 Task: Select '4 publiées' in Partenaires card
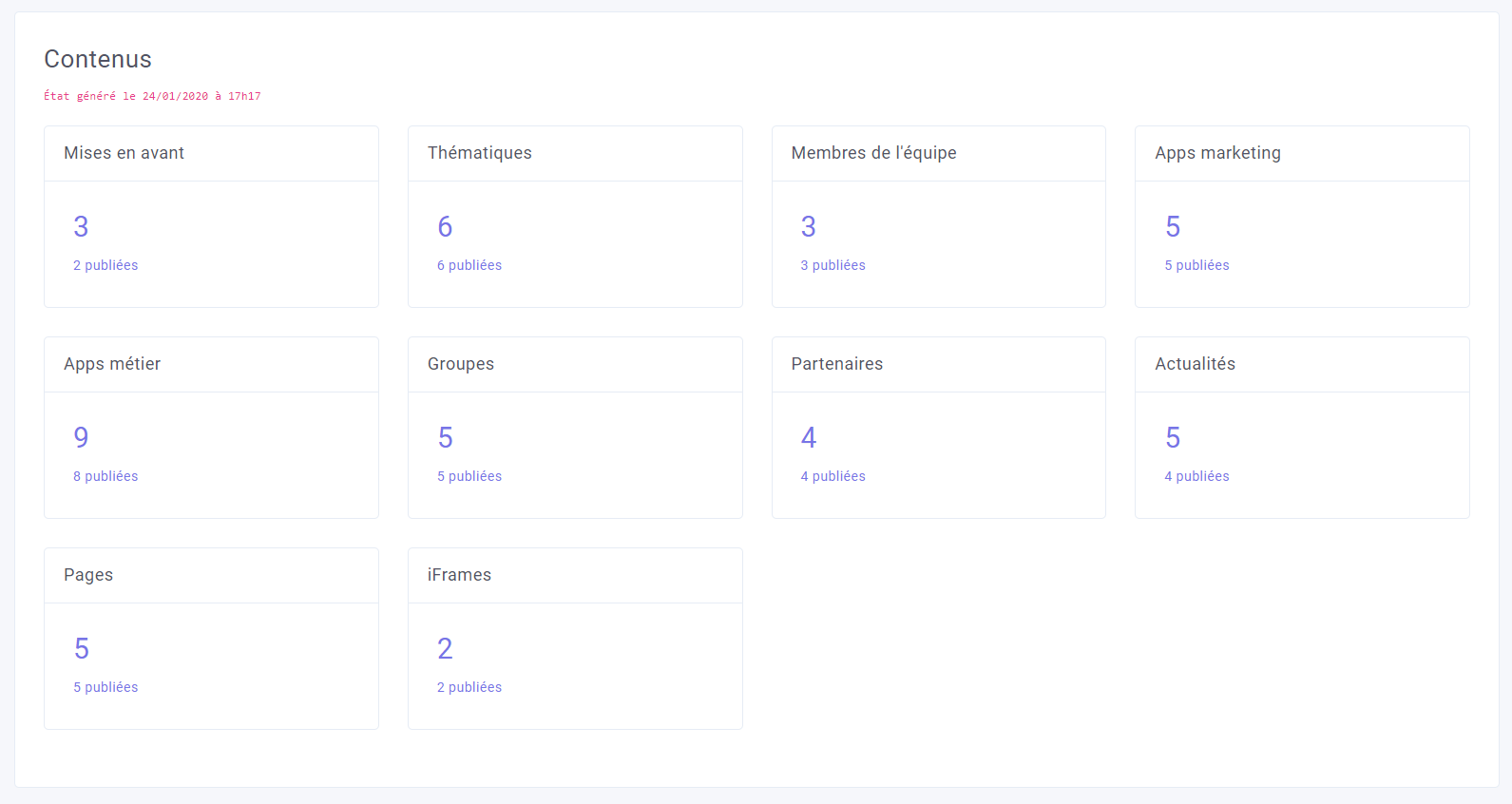(833, 476)
